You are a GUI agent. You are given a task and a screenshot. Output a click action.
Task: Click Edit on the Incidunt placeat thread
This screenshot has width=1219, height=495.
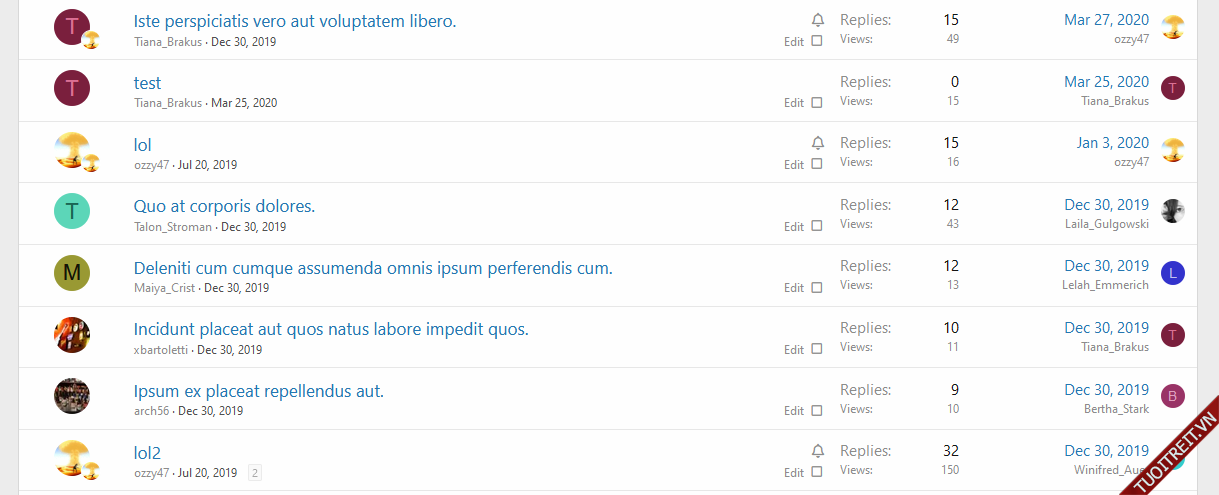click(793, 350)
